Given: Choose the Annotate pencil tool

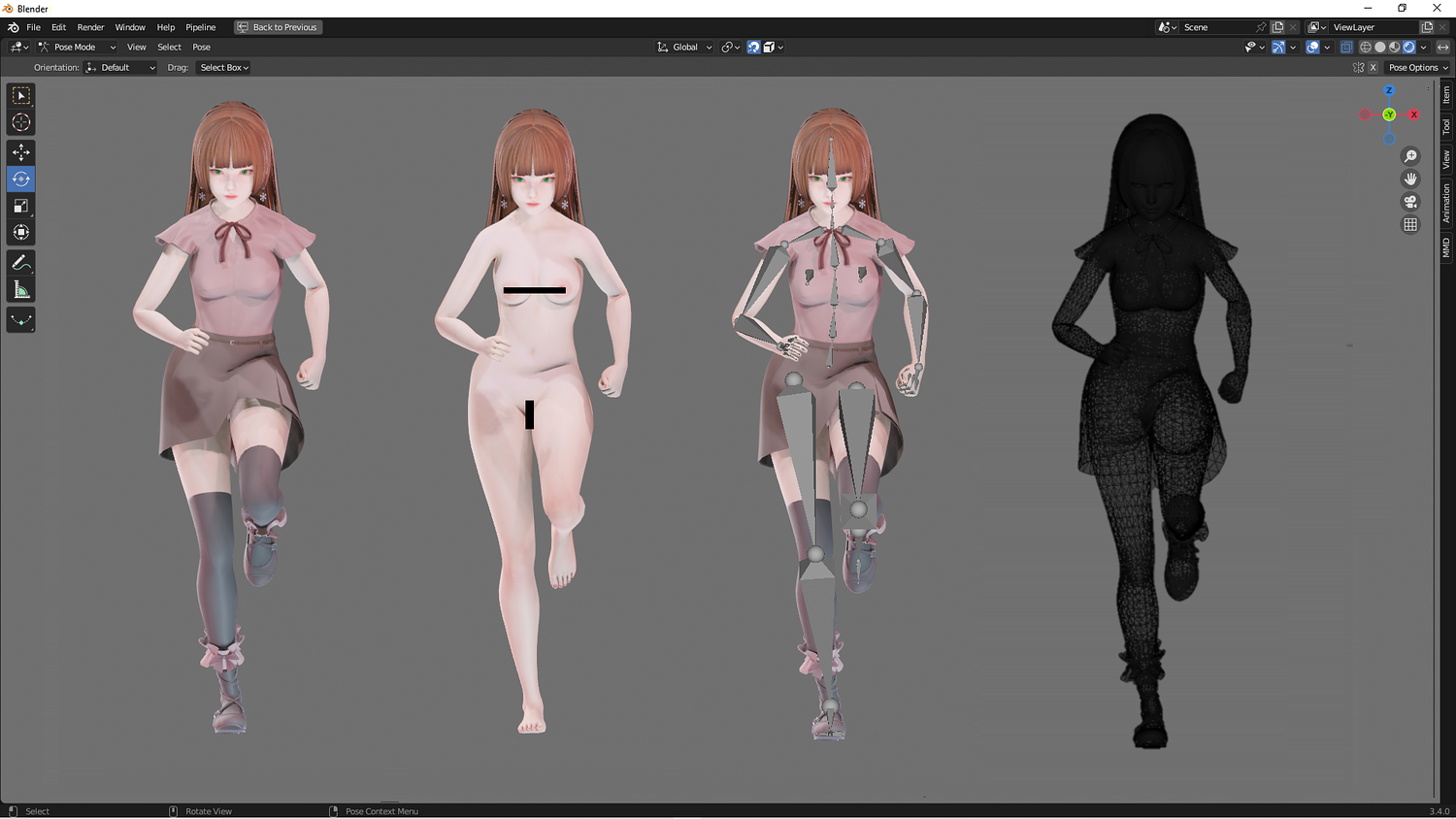Looking at the screenshot, I should point(20,263).
